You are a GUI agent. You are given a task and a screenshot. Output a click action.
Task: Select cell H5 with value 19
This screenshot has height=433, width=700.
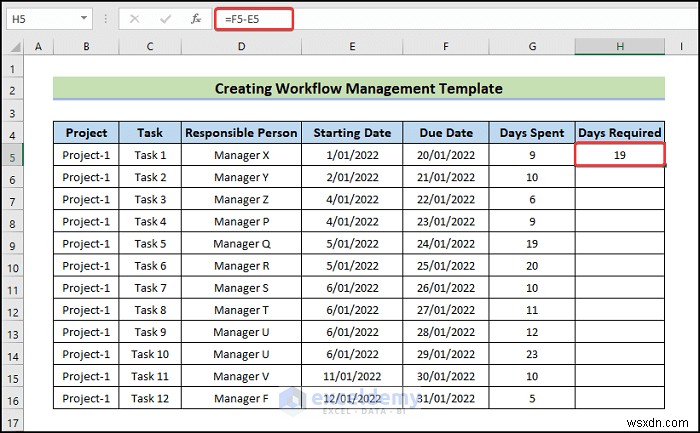620,155
